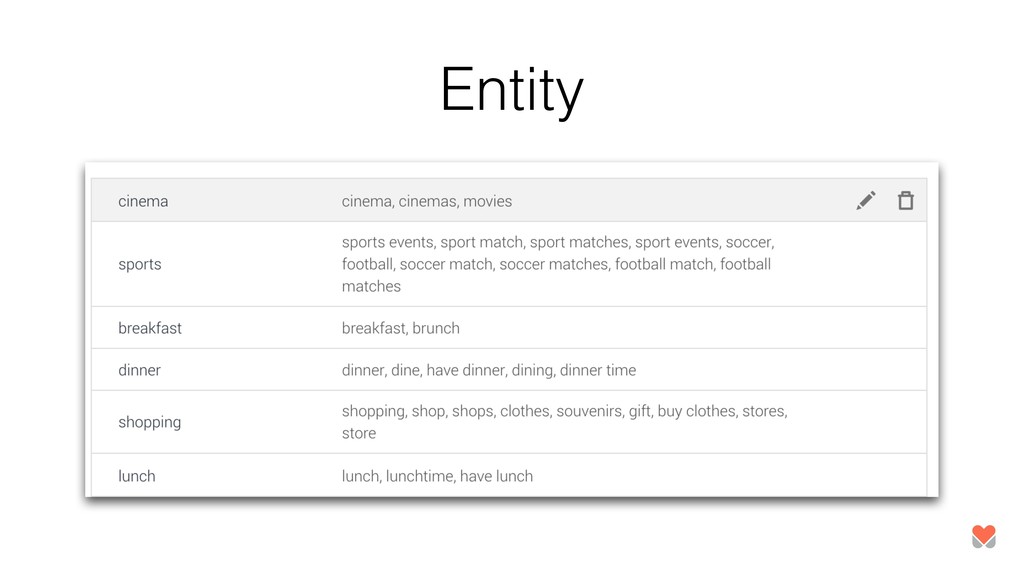Click the sports synonyms text starting 'sports events'
This screenshot has height=576, width=1024.
(558, 264)
